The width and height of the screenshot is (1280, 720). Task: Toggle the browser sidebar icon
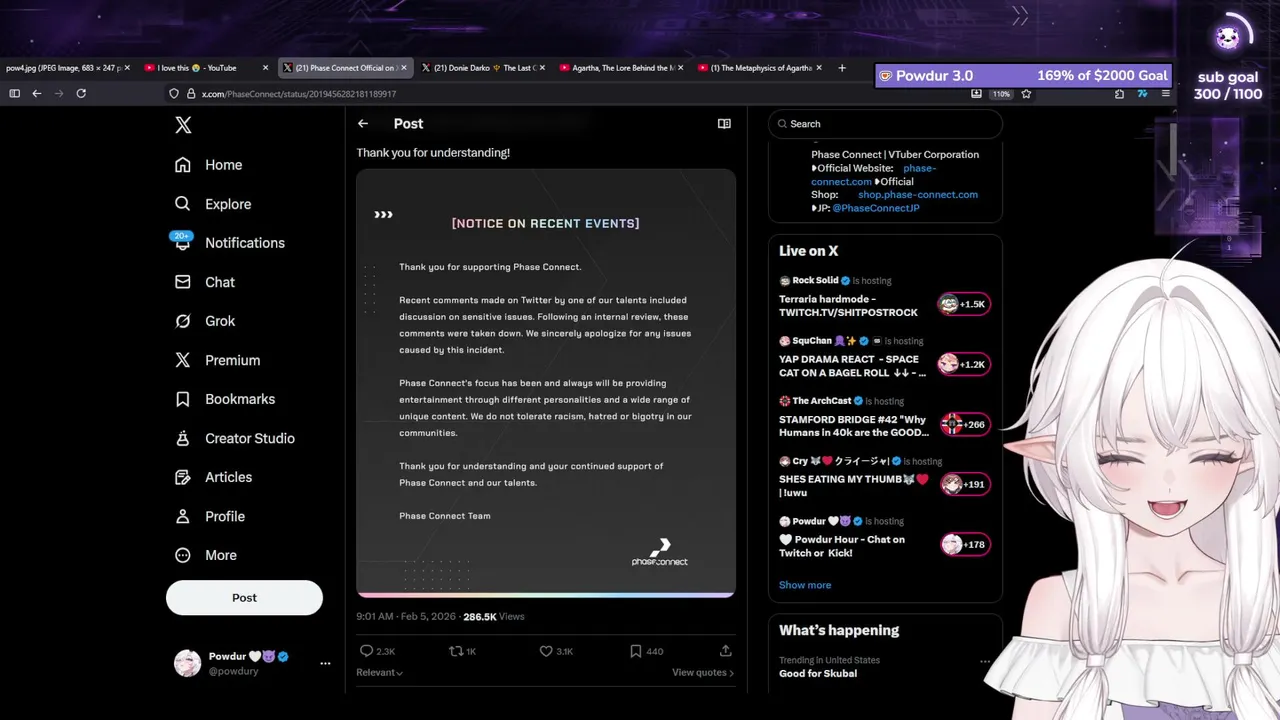click(14, 93)
